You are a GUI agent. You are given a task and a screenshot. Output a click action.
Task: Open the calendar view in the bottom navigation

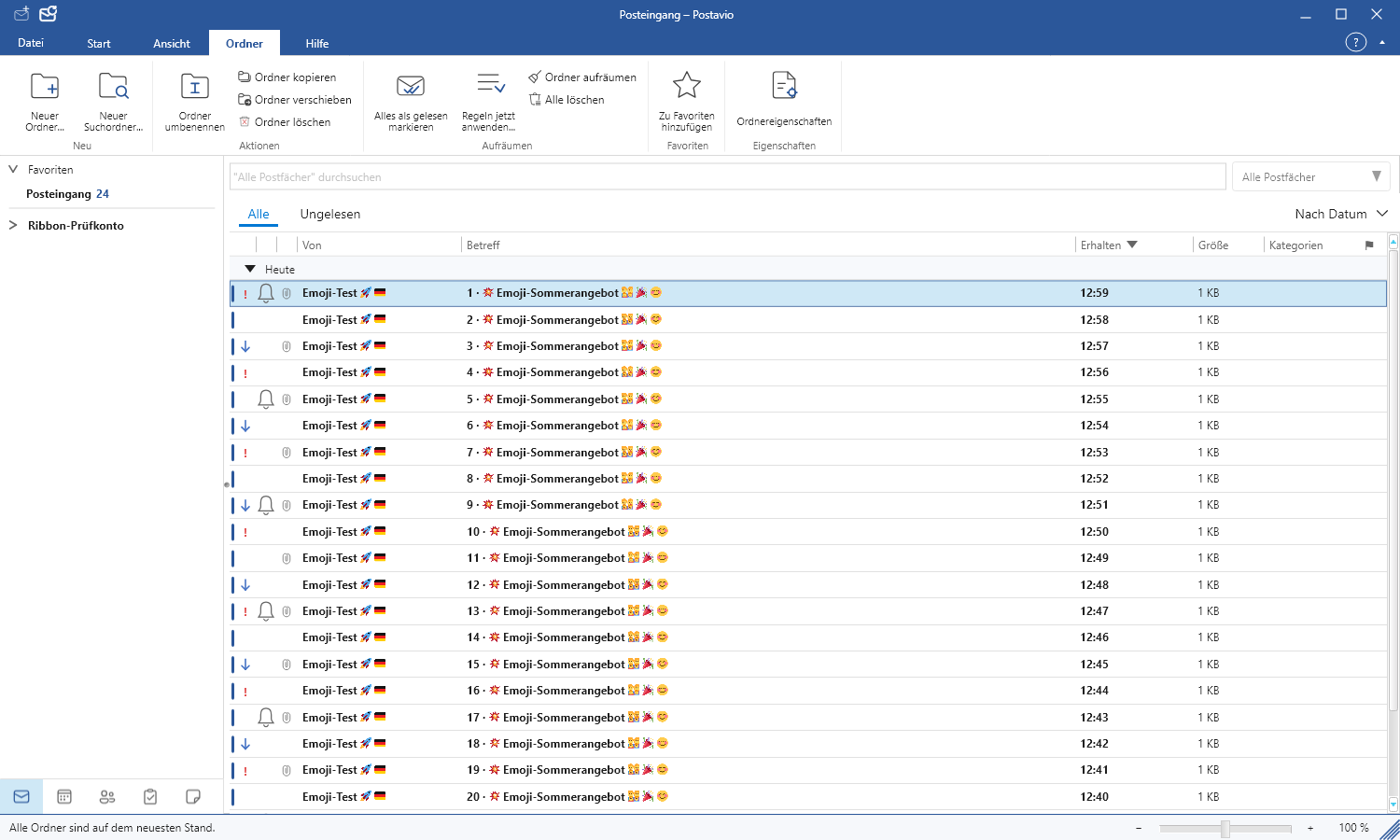[x=64, y=797]
